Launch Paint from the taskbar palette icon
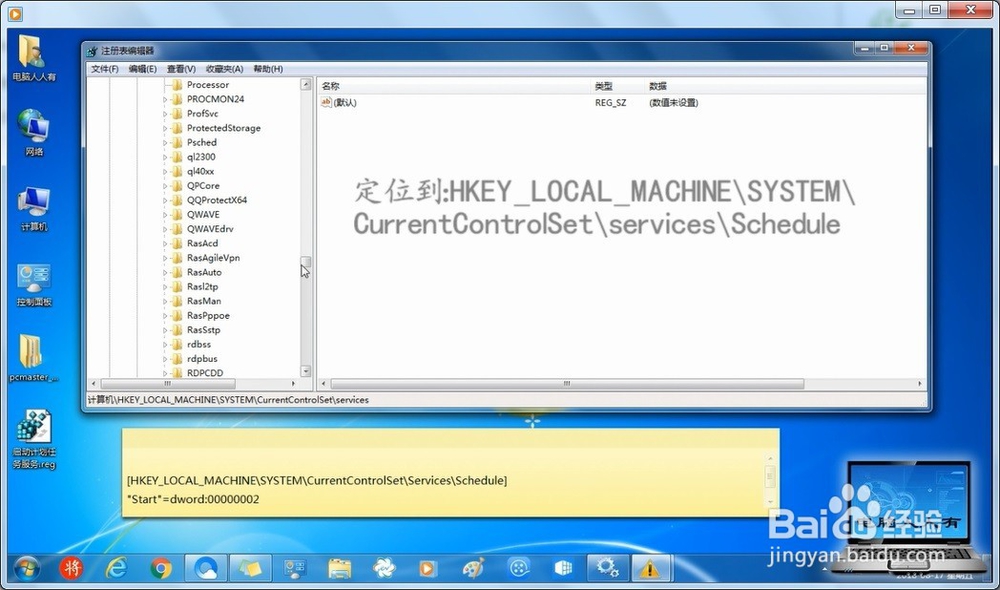 (x=473, y=568)
